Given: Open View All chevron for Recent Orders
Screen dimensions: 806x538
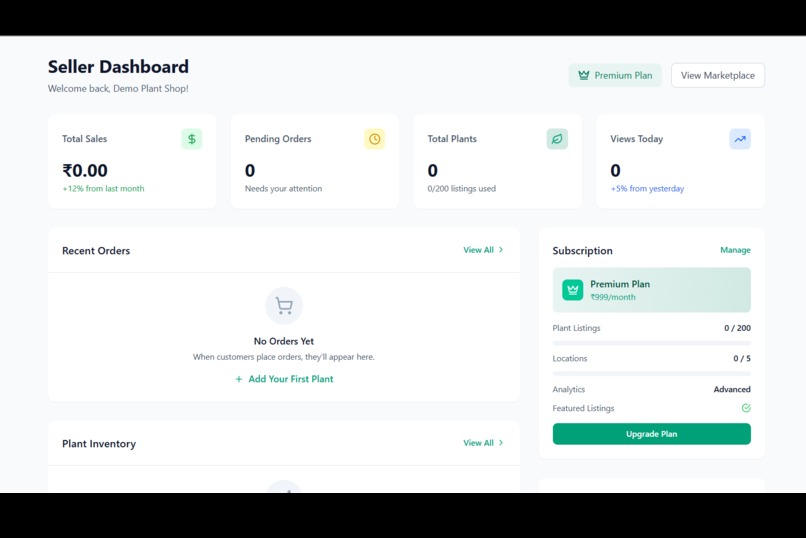Looking at the screenshot, I should (x=501, y=250).
